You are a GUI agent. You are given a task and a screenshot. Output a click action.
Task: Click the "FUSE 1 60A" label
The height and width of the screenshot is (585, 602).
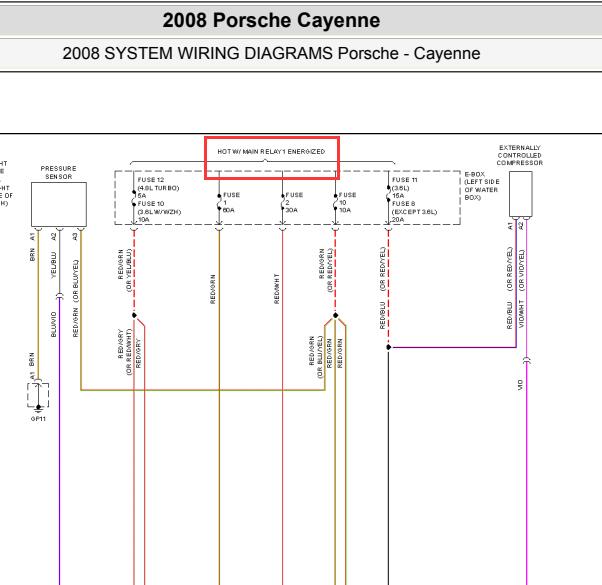231,202
